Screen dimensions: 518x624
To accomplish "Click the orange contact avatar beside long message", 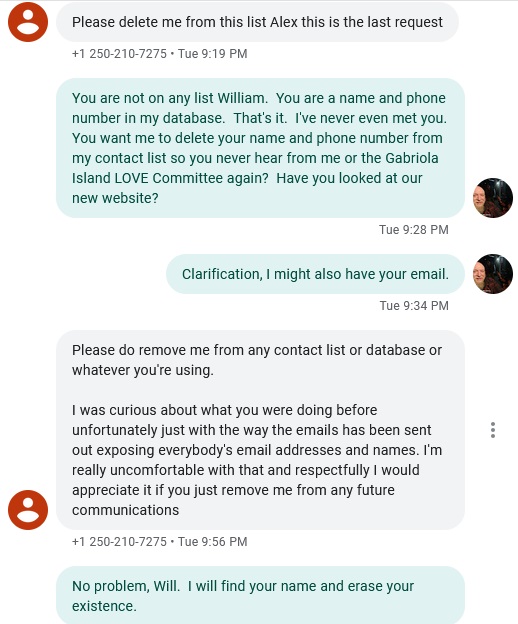I will coord(28,510).
